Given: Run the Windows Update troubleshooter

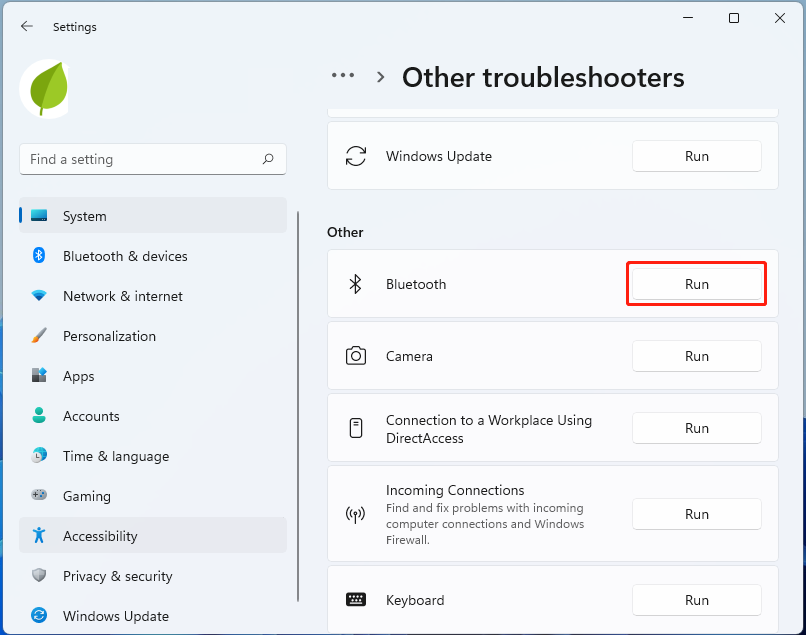Looking at the screenshot, I should (697, 156).
